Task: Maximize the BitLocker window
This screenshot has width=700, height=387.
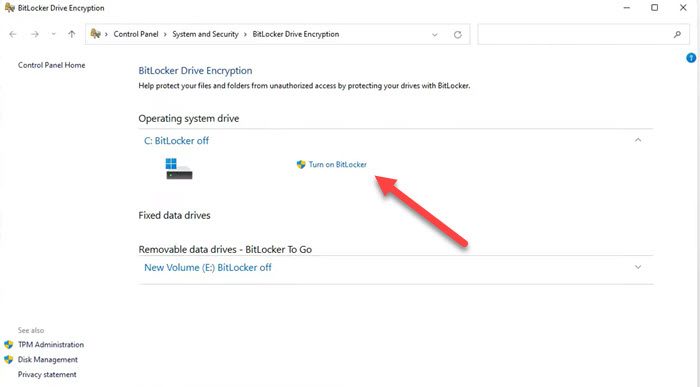Action: (654, 8)
